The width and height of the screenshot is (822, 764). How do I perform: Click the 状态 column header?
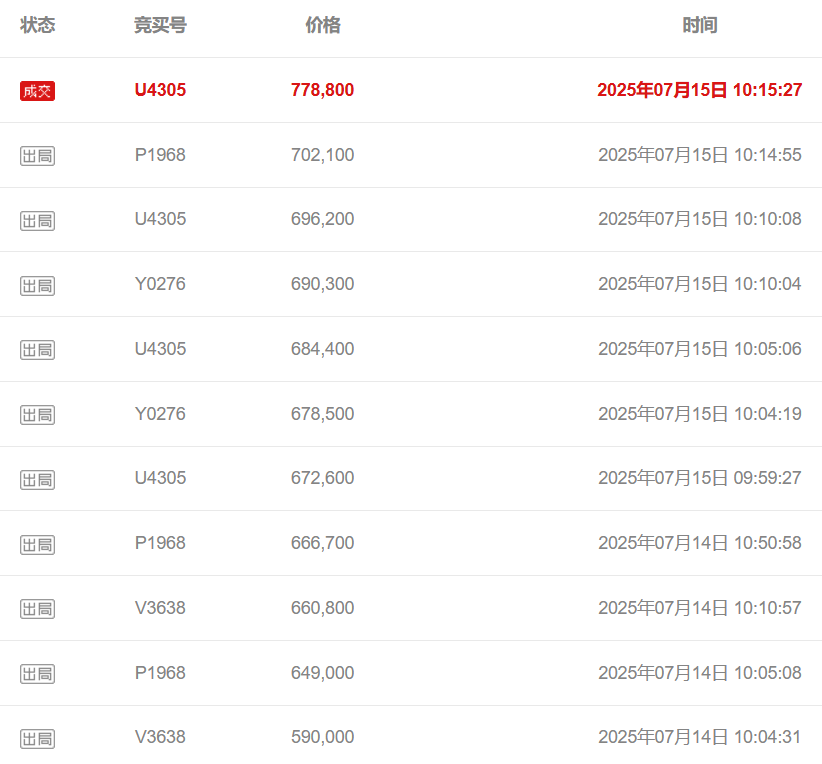pos(37,26)
